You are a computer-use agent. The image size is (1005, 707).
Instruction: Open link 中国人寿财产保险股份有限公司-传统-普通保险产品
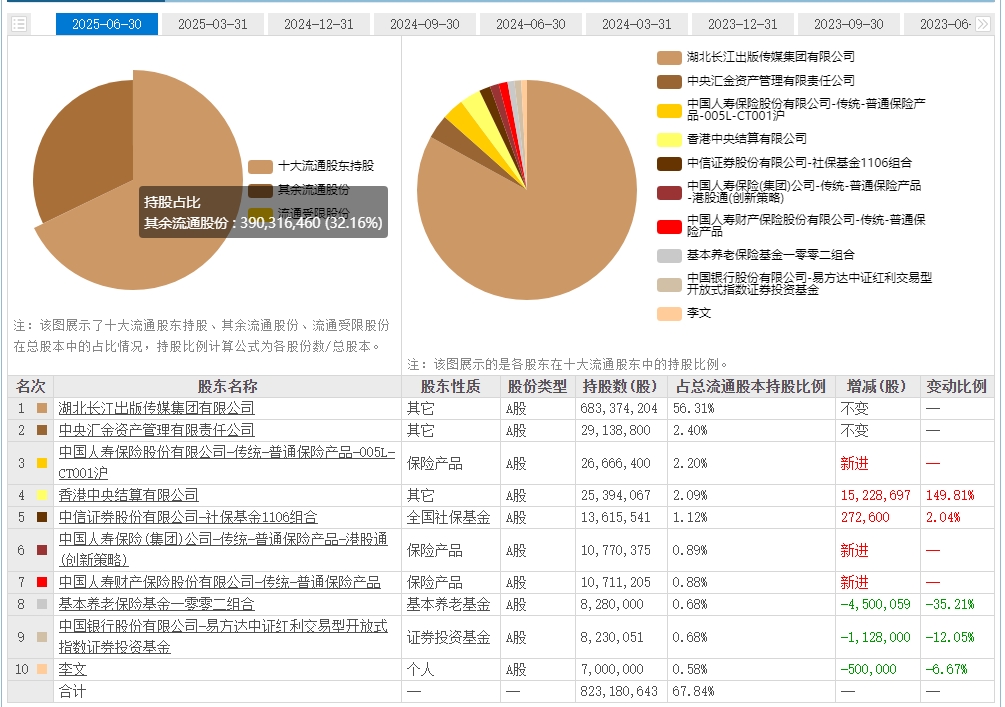point(219,583)
